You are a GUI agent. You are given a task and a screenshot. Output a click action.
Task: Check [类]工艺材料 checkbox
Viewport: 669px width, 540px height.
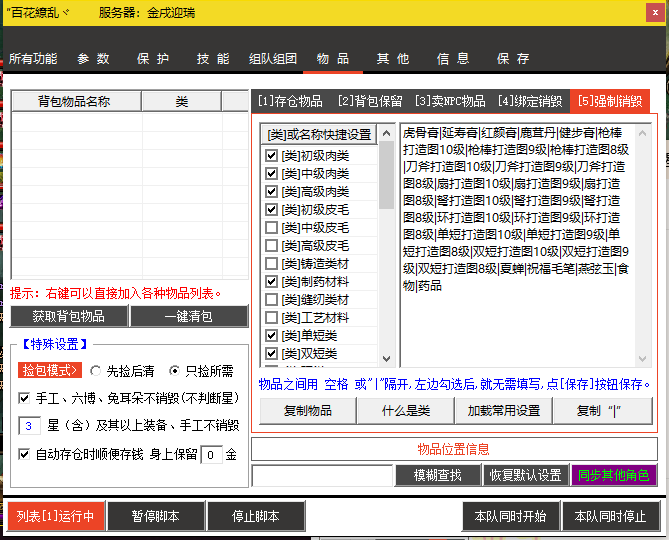(271, 318)
